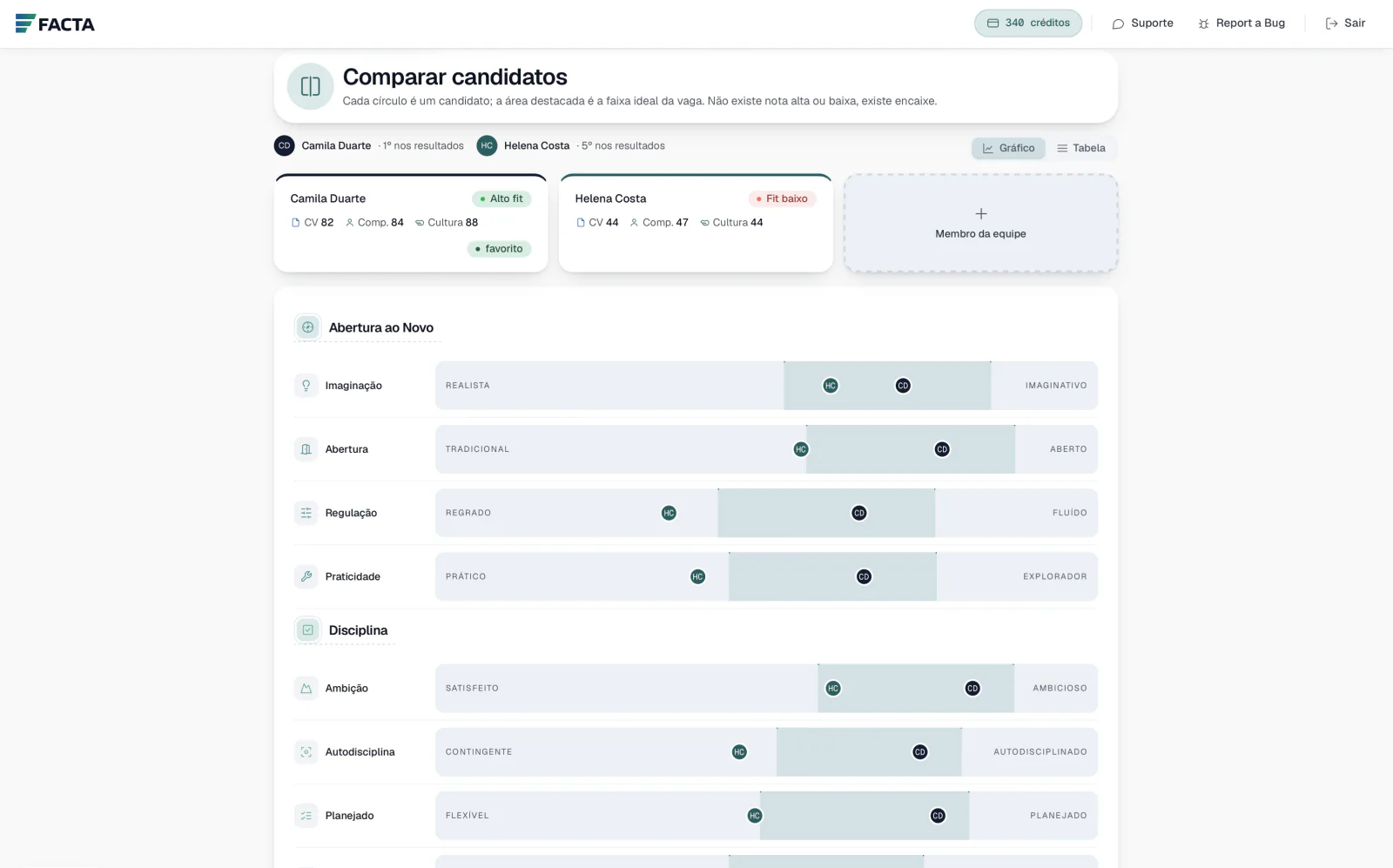Click the Praticidade trait label
Screen dimensions: 1393x868
point(353,576)
